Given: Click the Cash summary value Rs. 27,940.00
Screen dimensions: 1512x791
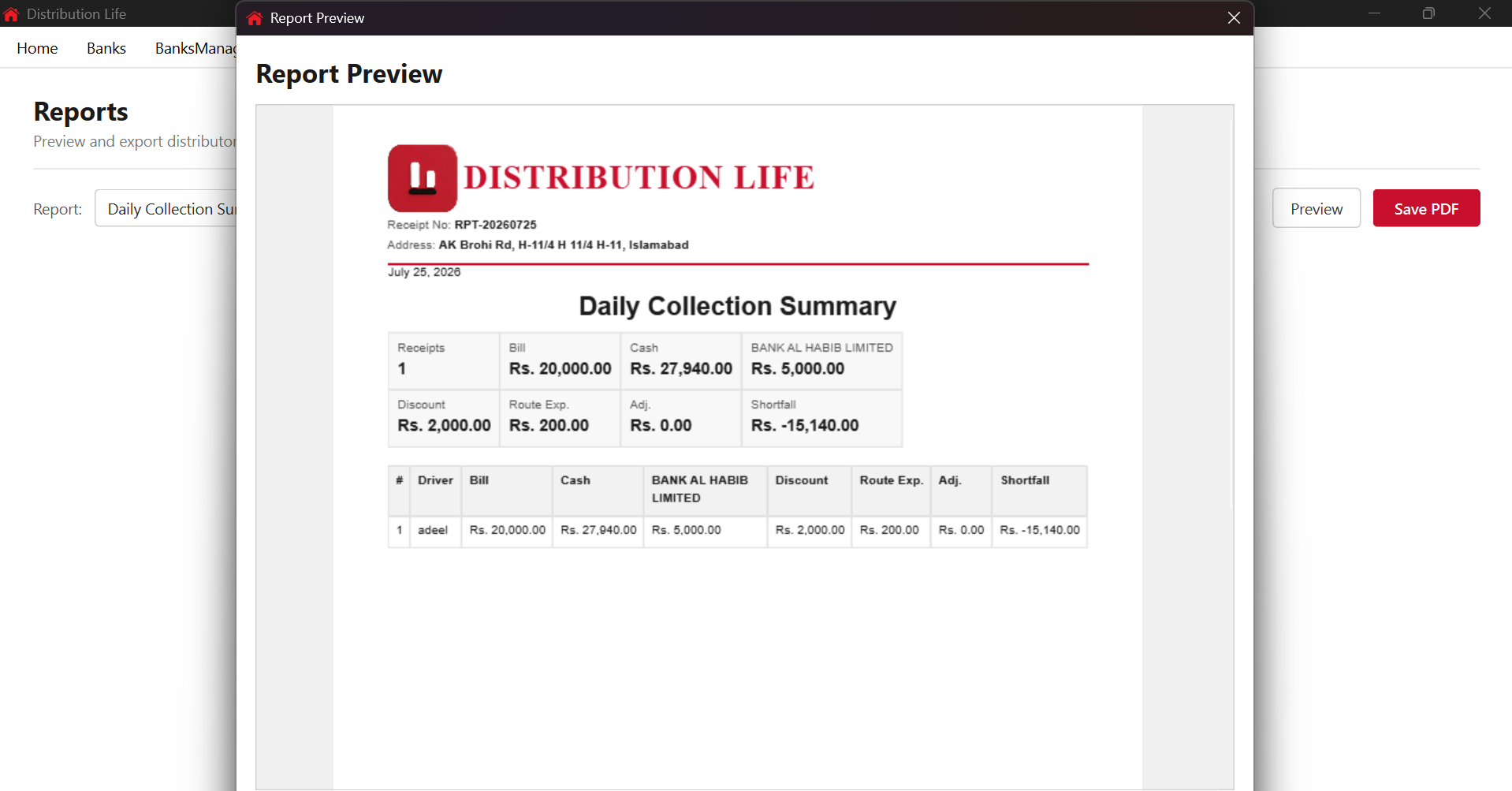Looking at the screenshot, I should [x=681, y=368].
